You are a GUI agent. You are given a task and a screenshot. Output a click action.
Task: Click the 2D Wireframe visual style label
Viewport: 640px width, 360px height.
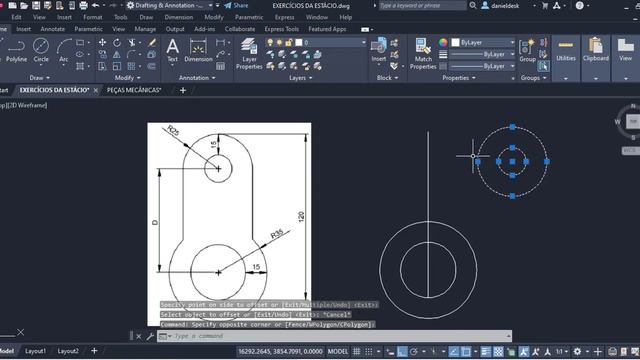28,105
